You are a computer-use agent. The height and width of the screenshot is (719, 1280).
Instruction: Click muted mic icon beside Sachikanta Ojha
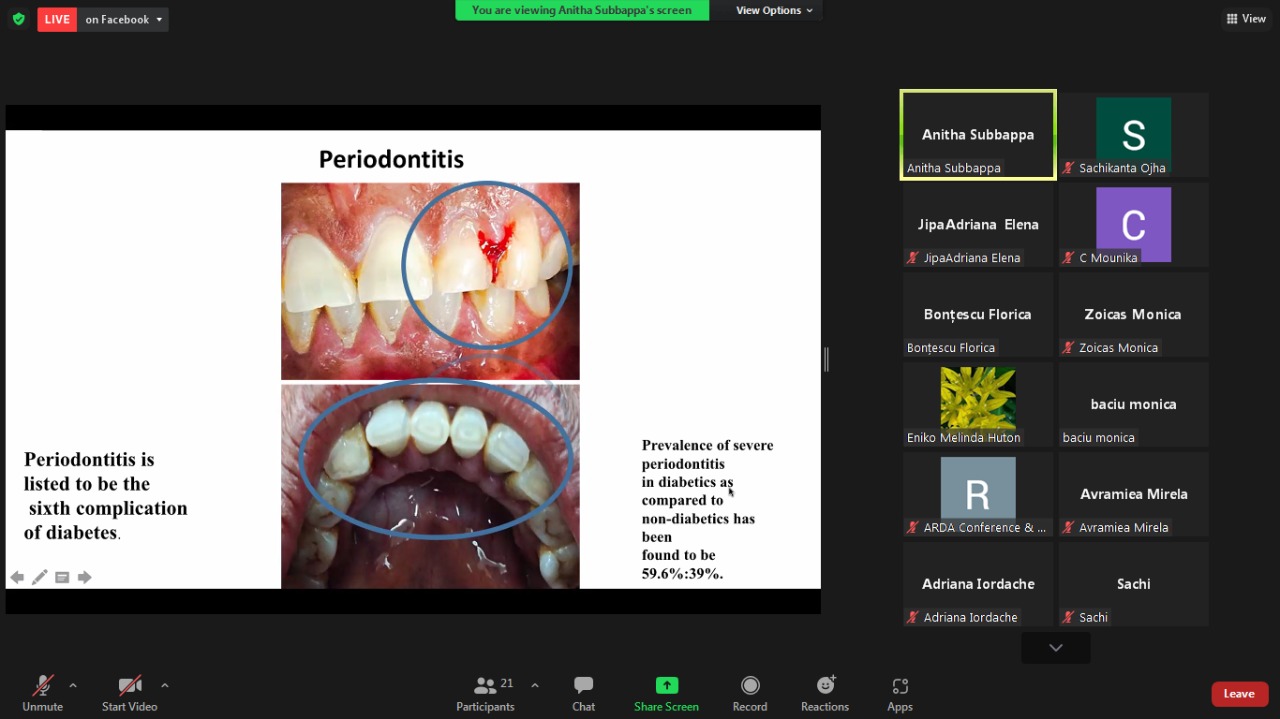coord(1069,168)
